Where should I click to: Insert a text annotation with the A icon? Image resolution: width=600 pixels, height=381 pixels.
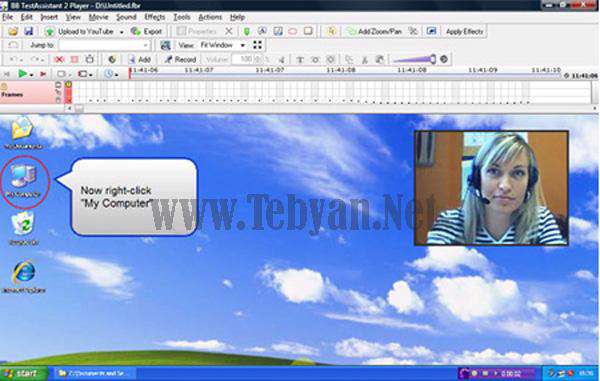pos(262,31)
